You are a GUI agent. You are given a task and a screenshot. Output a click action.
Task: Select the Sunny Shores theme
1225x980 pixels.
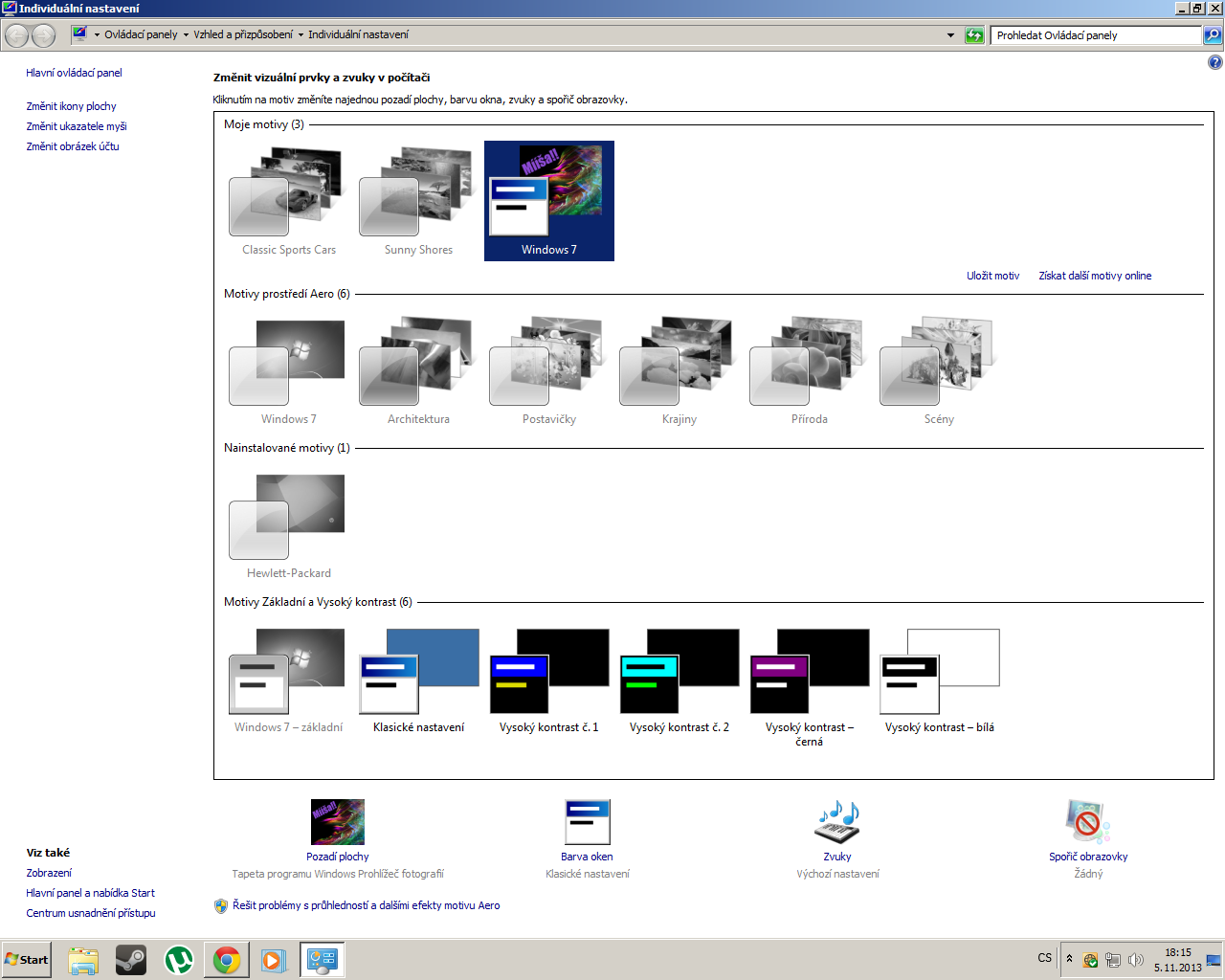click(x=418, y=202)
